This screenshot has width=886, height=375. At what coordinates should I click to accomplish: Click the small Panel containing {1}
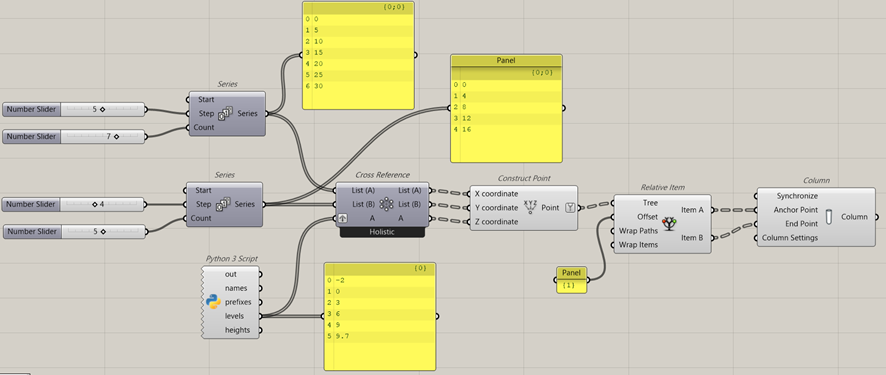coord(571,280)
